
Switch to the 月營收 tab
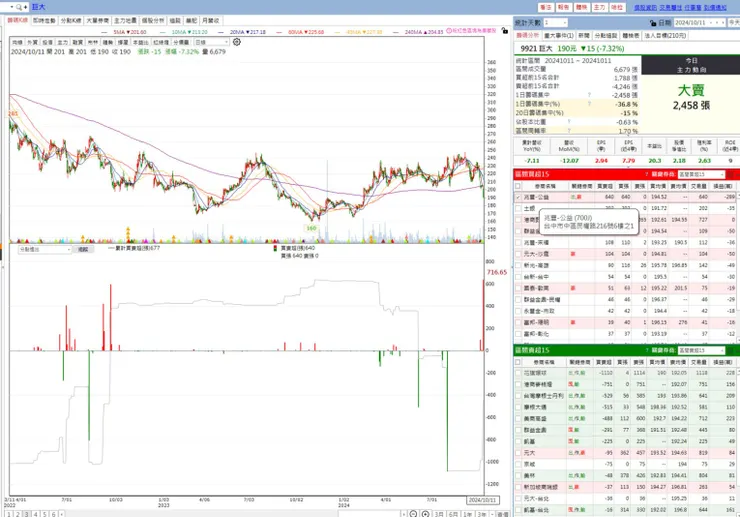coord(210,21)
